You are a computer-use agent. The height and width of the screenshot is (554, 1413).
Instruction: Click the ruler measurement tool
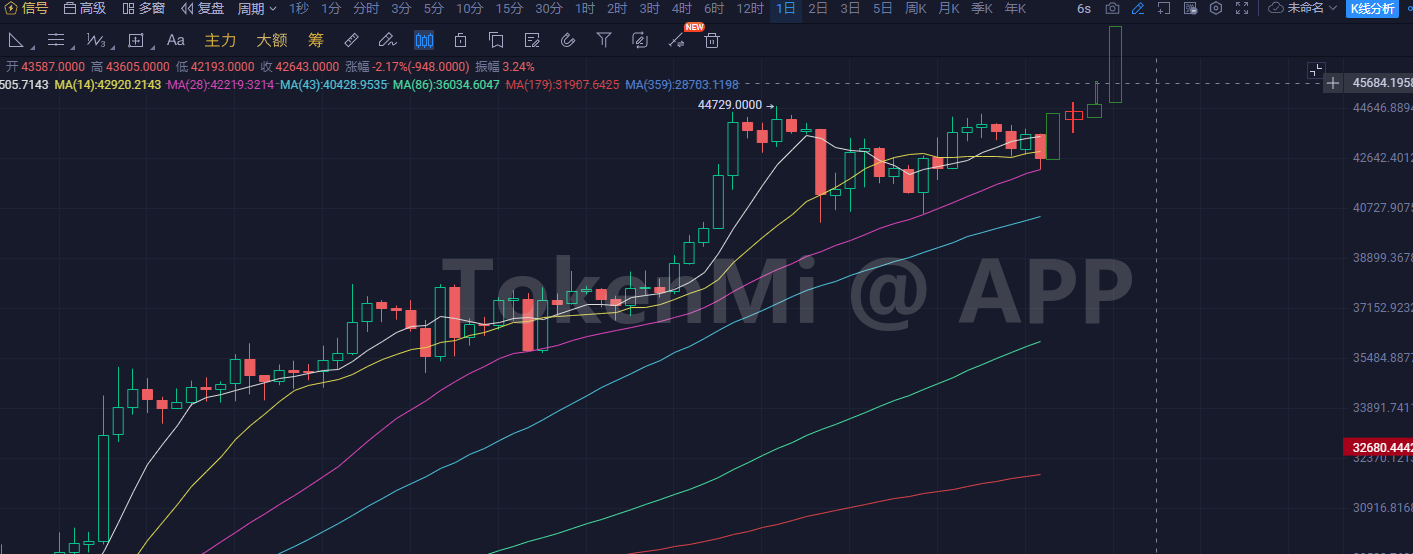(x=351, y=41)
